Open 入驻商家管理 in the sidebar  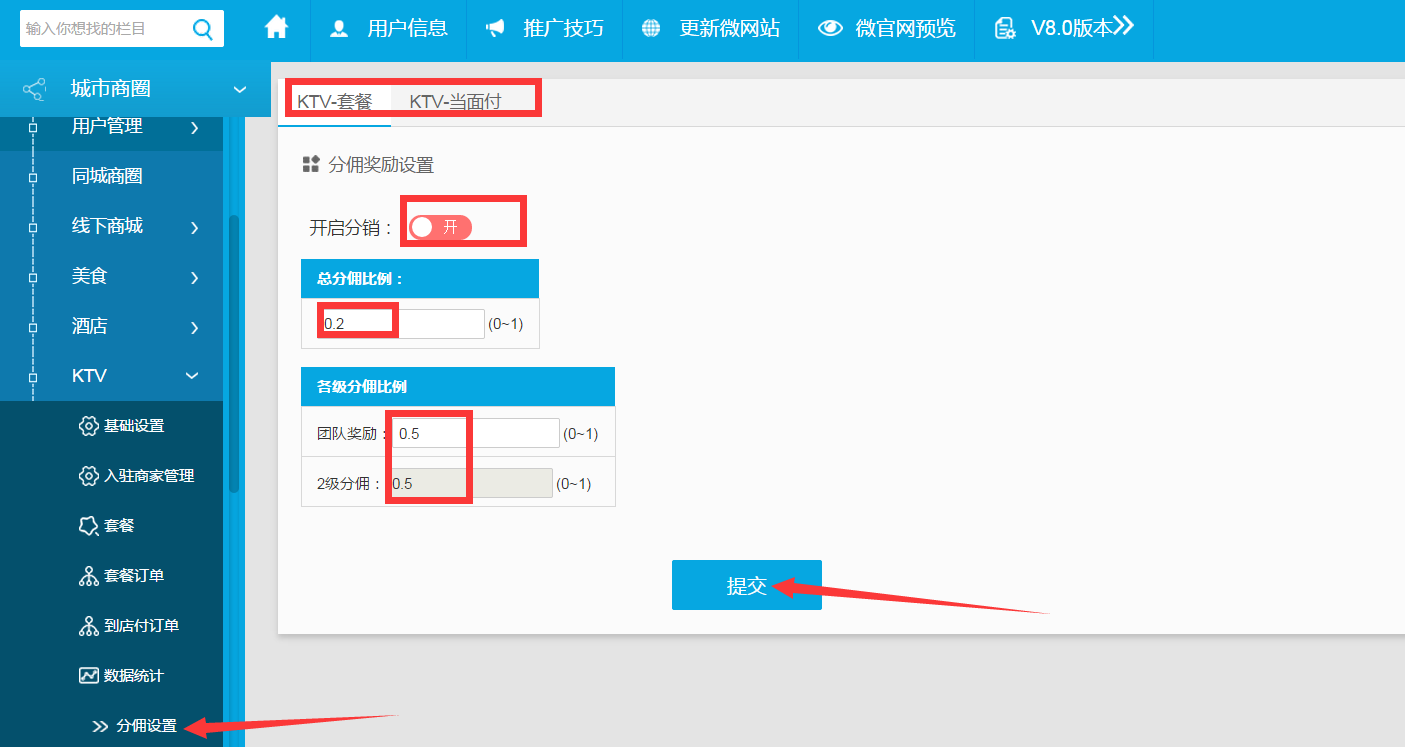tap(148, 476)
